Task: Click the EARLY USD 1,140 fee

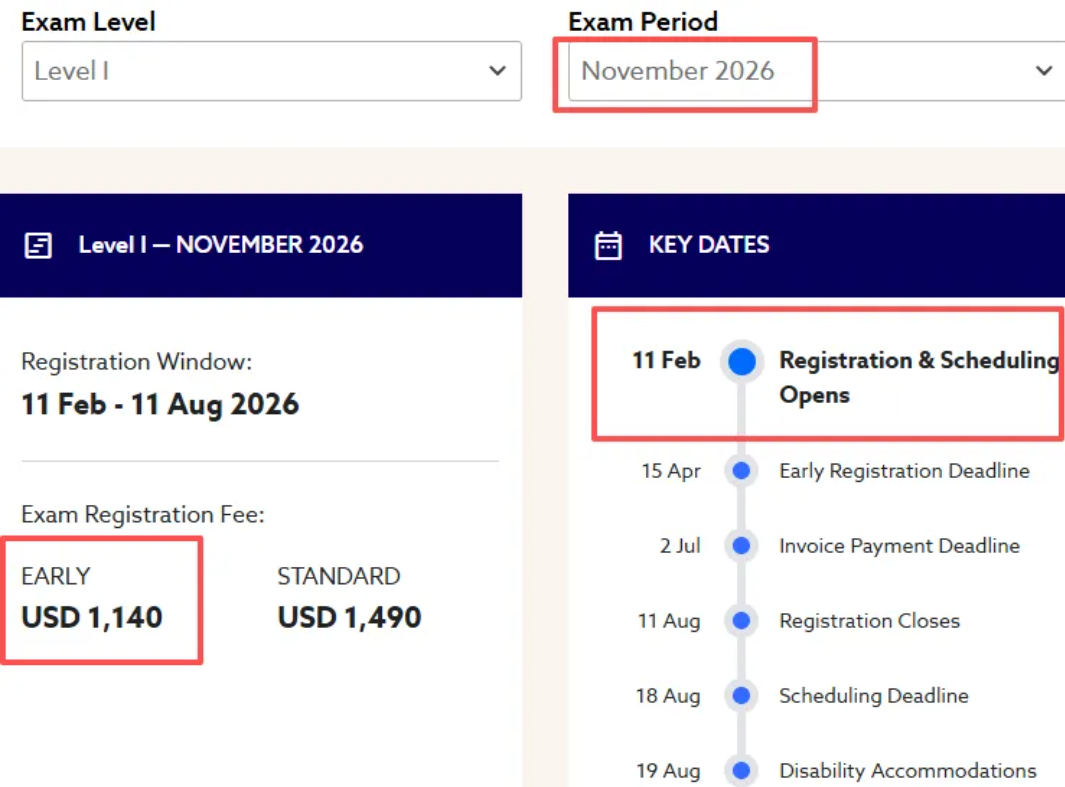Action: (x=92, y=617)
